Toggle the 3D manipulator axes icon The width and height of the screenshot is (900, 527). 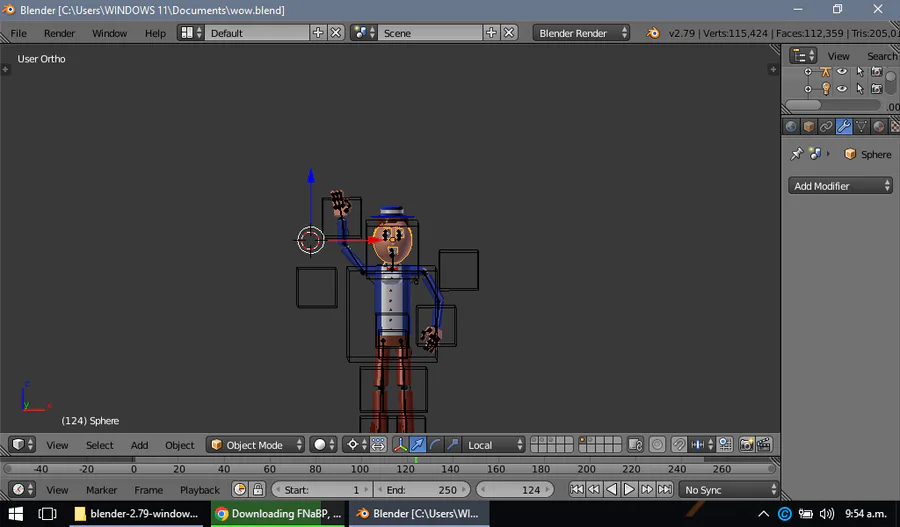pos(400,444)
